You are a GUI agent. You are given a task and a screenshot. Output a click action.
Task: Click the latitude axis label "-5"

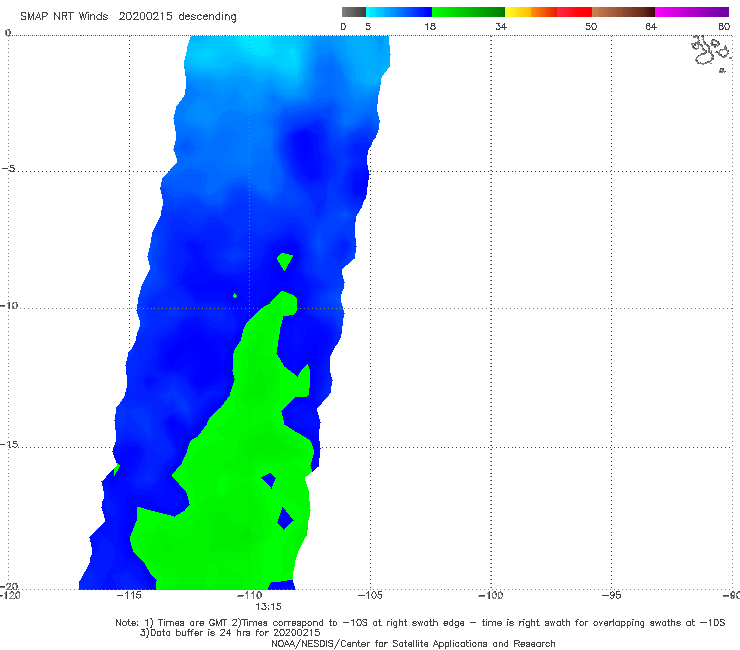click(x=8, y=169)
